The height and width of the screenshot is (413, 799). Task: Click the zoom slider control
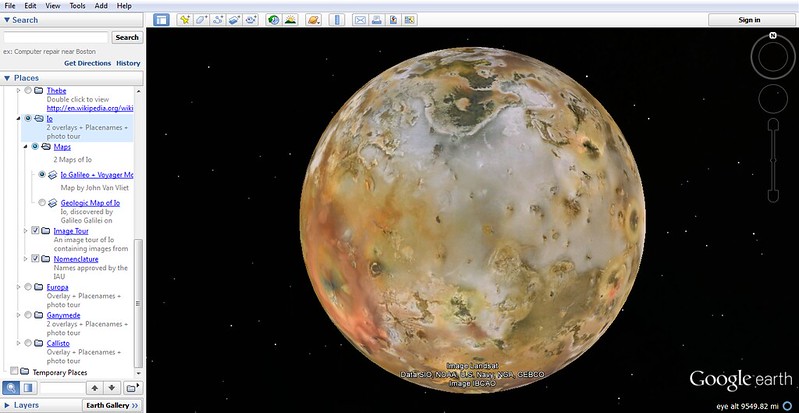point(773,161)
